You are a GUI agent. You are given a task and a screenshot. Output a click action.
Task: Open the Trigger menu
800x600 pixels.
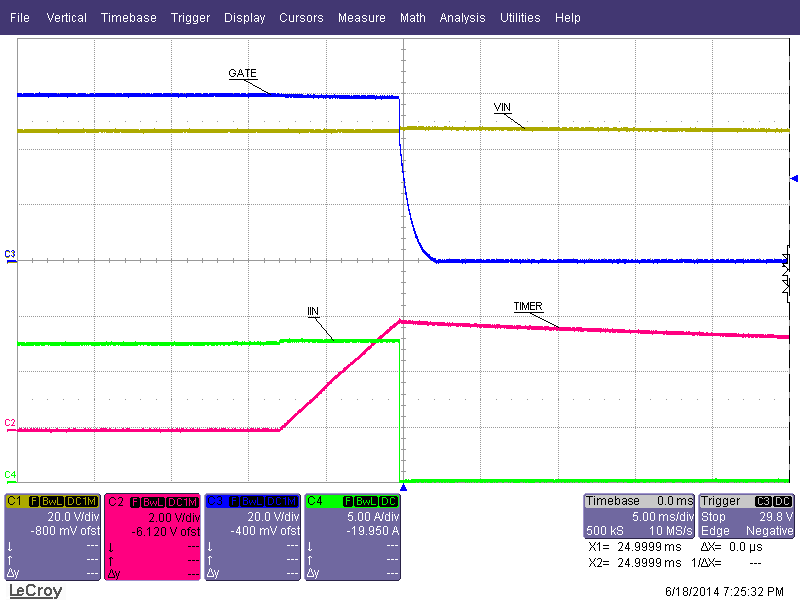tap(190, 18)
